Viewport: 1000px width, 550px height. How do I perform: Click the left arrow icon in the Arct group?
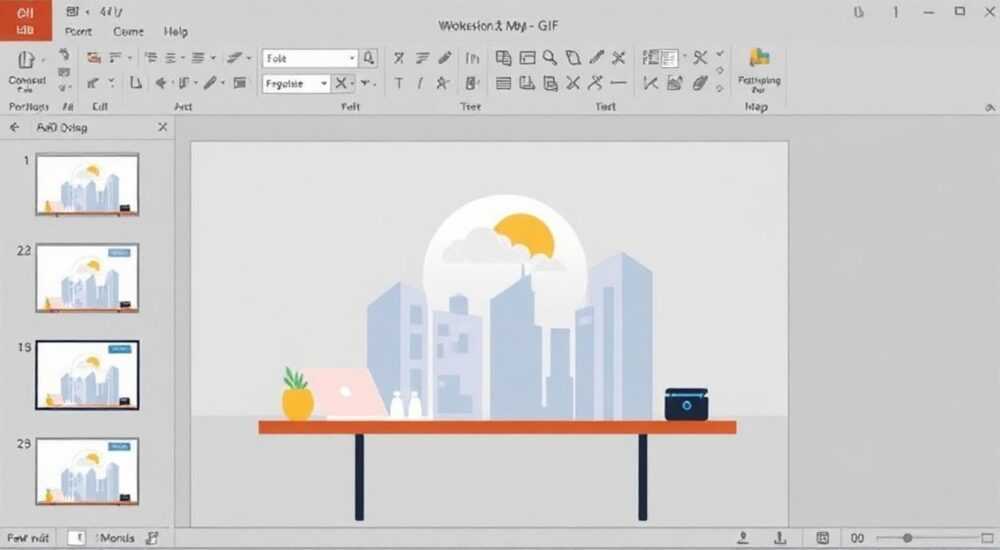tap(161, 83)
